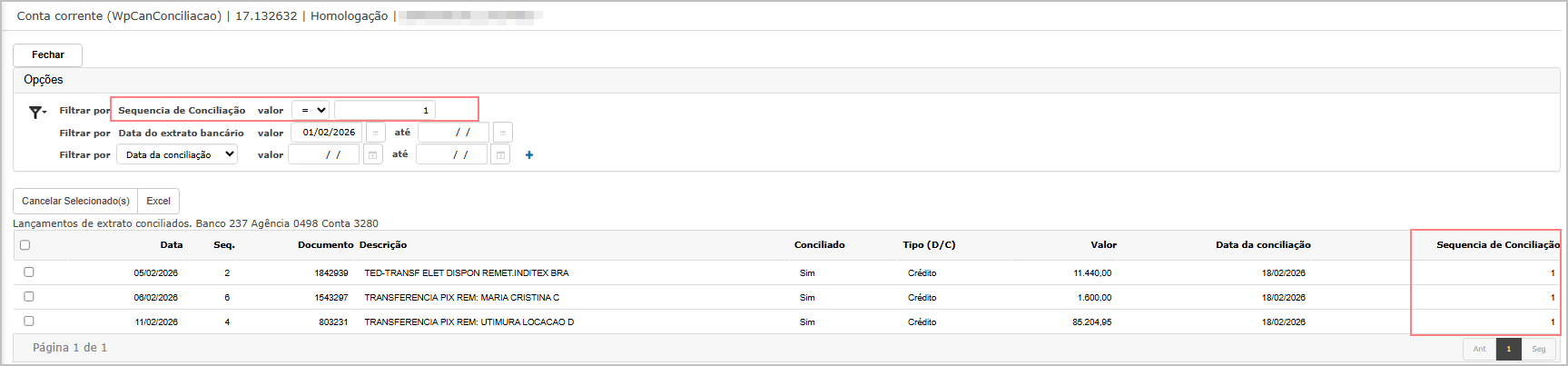Expand the Data da conciliação filter dropdown
Image resolution: width=1568 pixels, height=366 pixels.
click(x=177, y=155)
